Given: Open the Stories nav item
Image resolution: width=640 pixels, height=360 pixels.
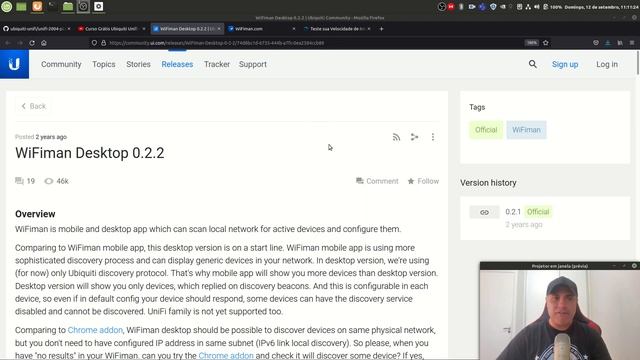Looking at the screenshot, I should pos(138,64).
